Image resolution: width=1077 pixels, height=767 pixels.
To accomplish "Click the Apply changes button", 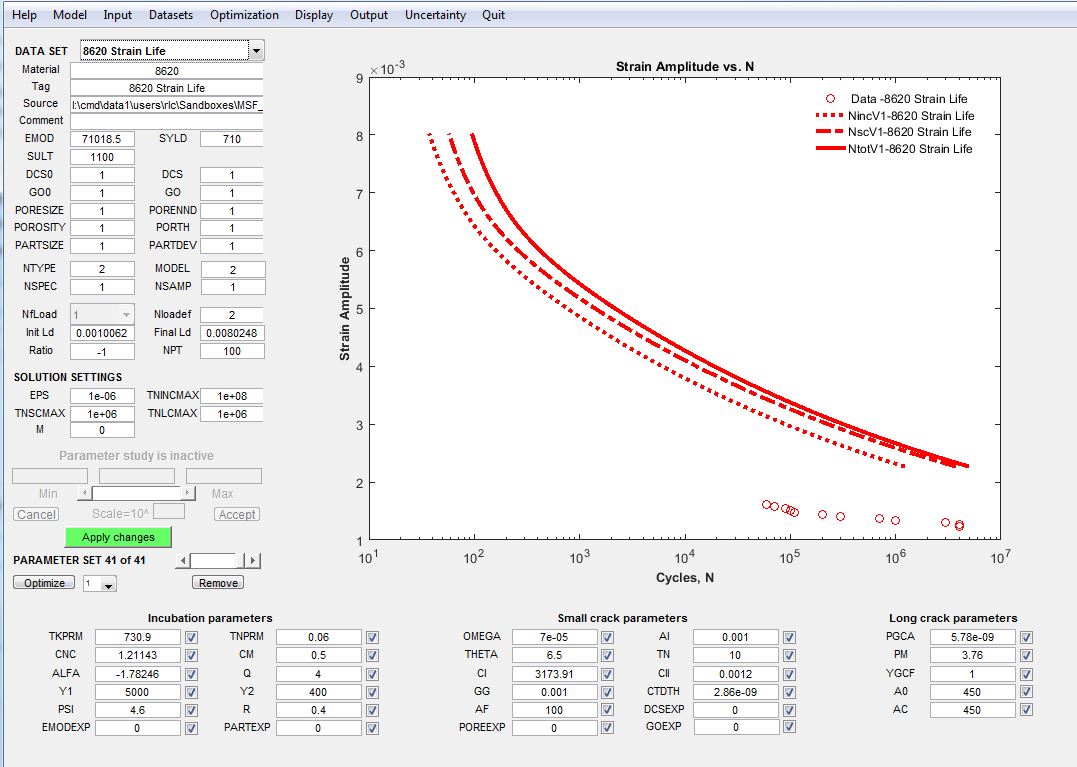I will (118, 537).
